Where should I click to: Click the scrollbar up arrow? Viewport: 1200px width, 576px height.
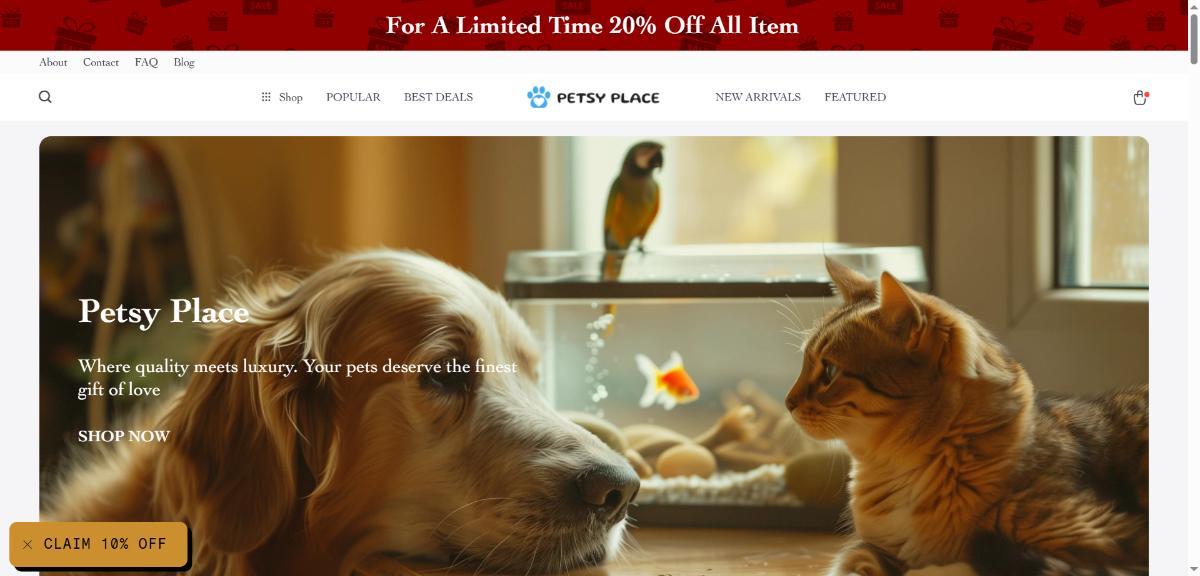[x=1192, y=7]
